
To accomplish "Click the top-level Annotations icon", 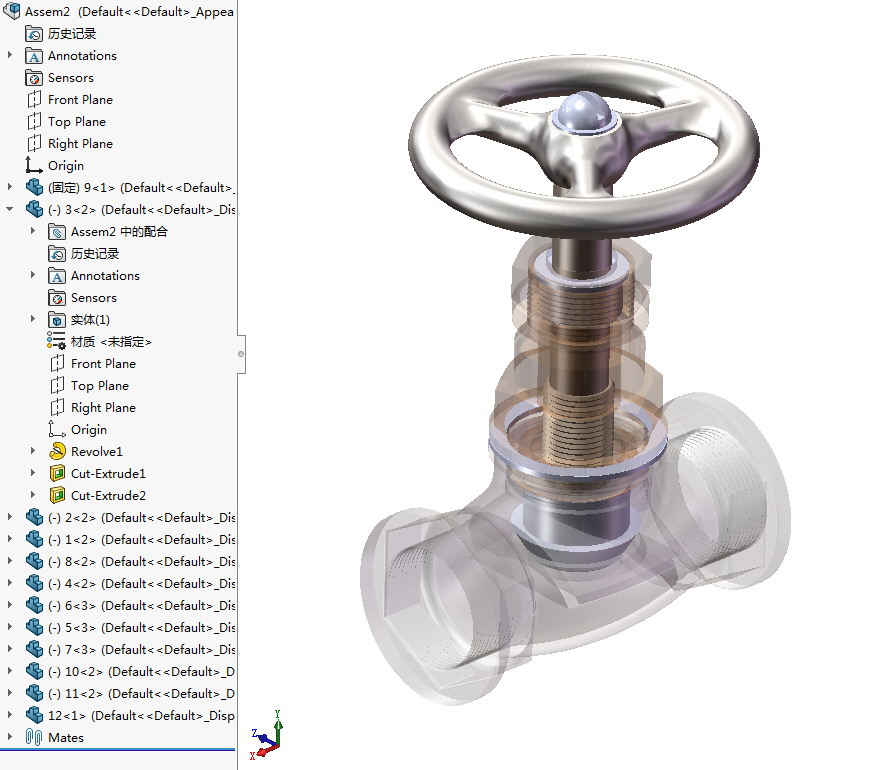I will (x=34, y=56).
